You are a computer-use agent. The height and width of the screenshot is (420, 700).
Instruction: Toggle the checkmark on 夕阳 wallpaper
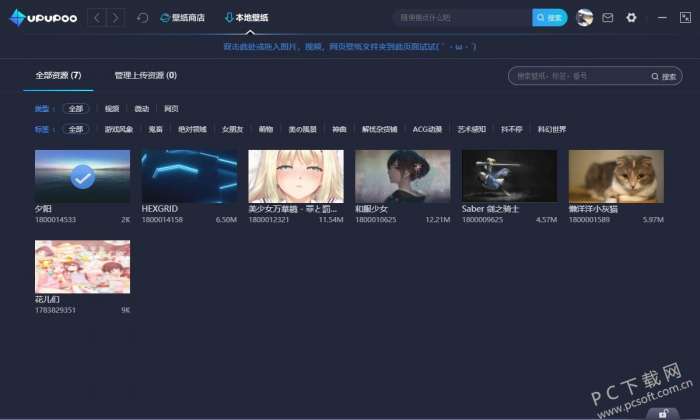pos(83,177)
